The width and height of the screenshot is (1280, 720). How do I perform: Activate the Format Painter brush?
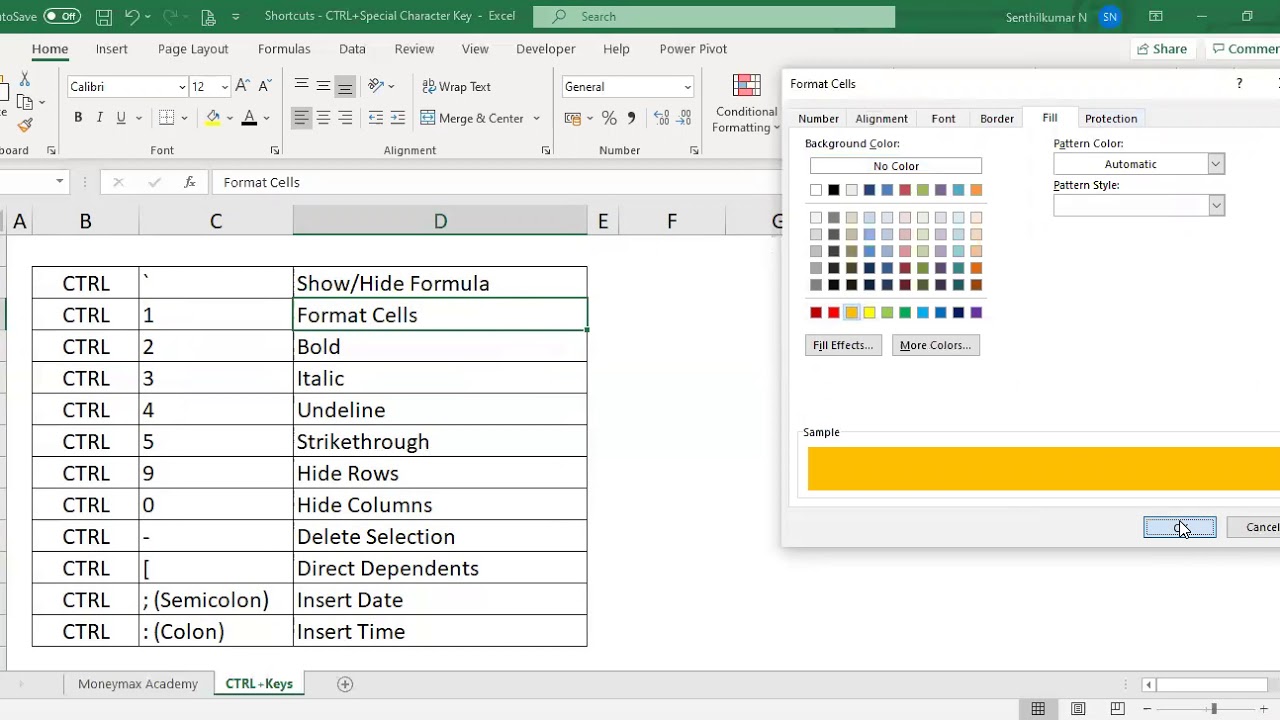25,125
